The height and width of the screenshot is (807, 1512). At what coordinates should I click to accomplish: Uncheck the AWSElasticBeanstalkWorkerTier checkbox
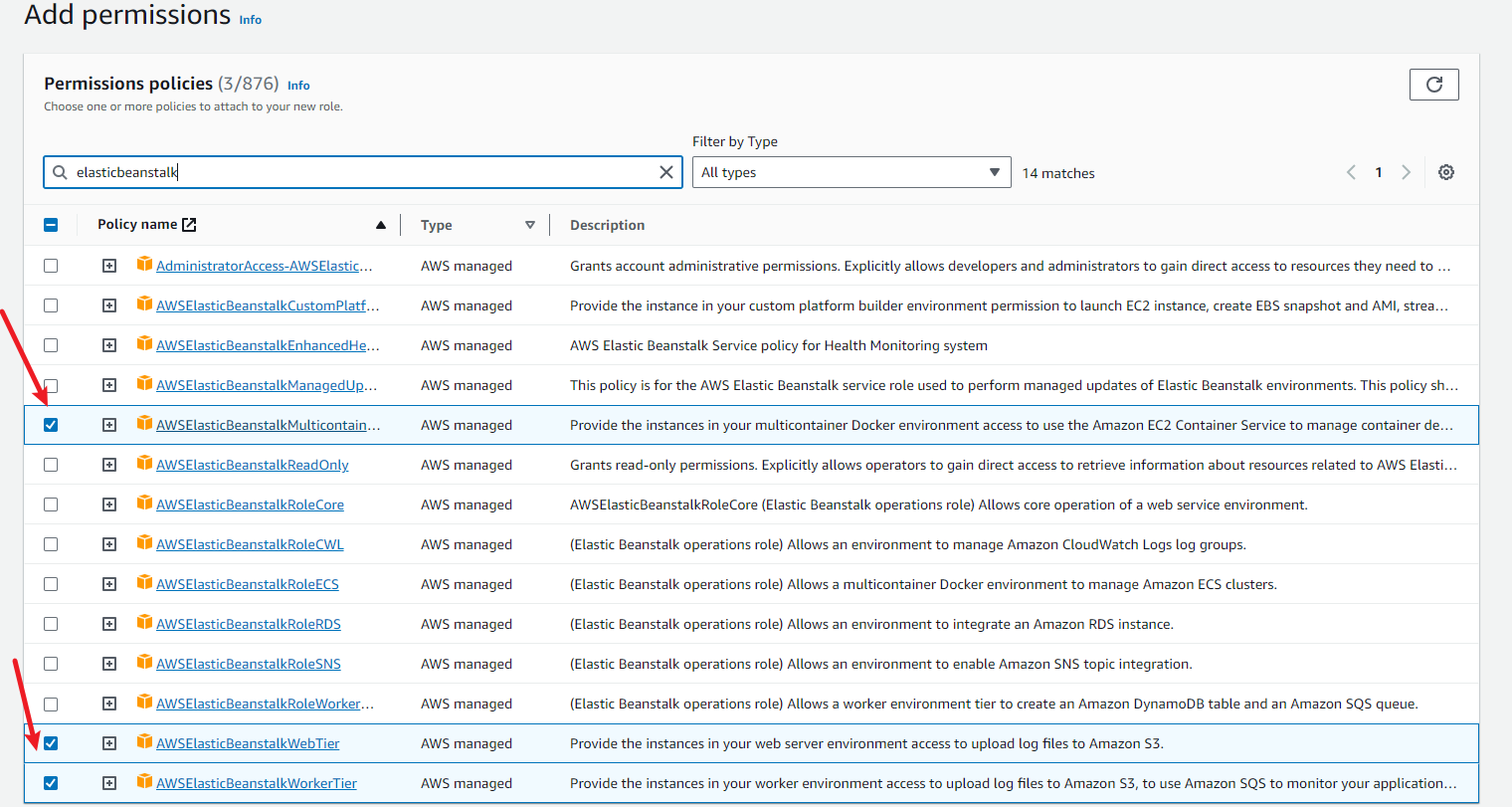51,783
